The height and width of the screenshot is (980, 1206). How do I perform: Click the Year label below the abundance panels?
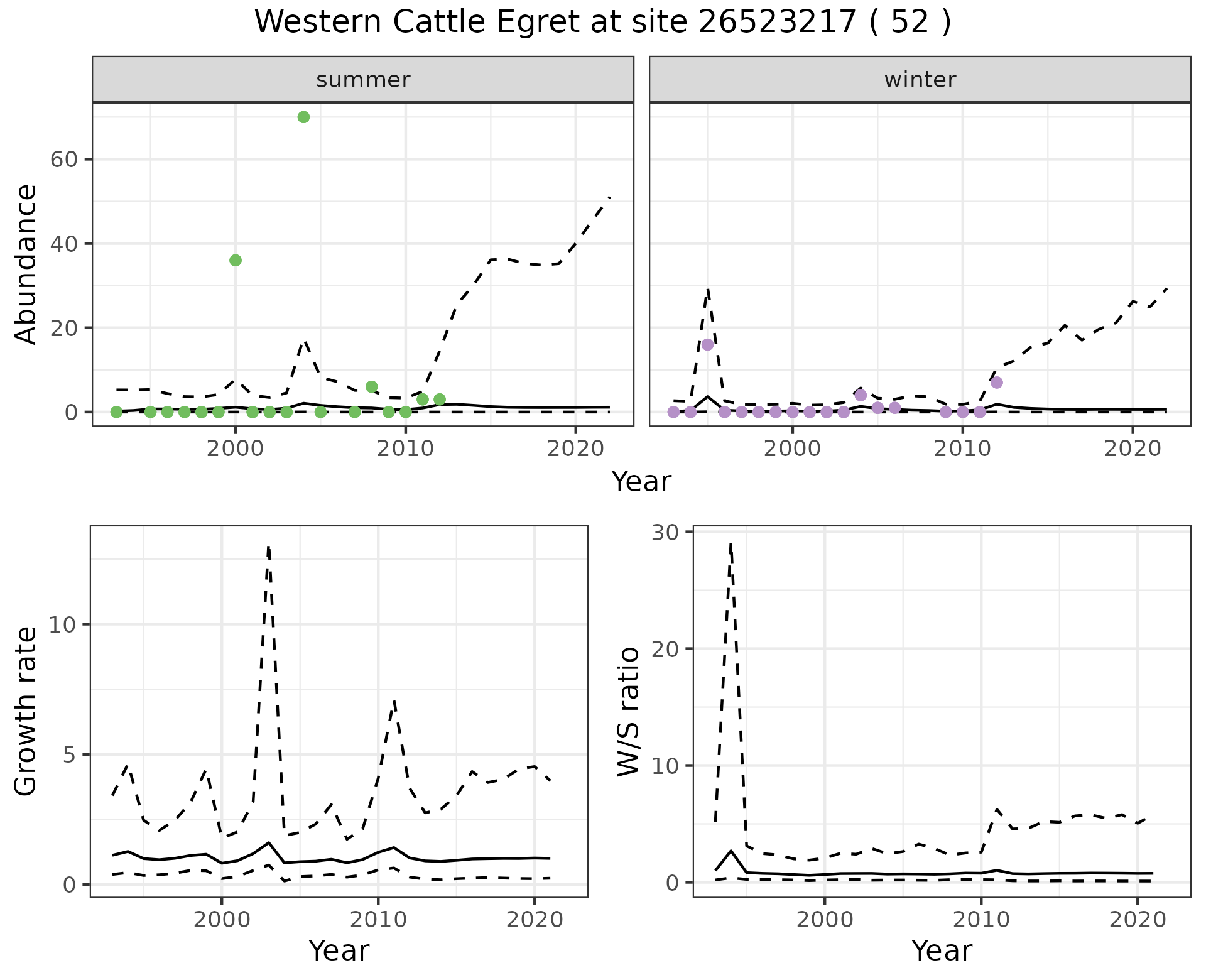(641, 482)
